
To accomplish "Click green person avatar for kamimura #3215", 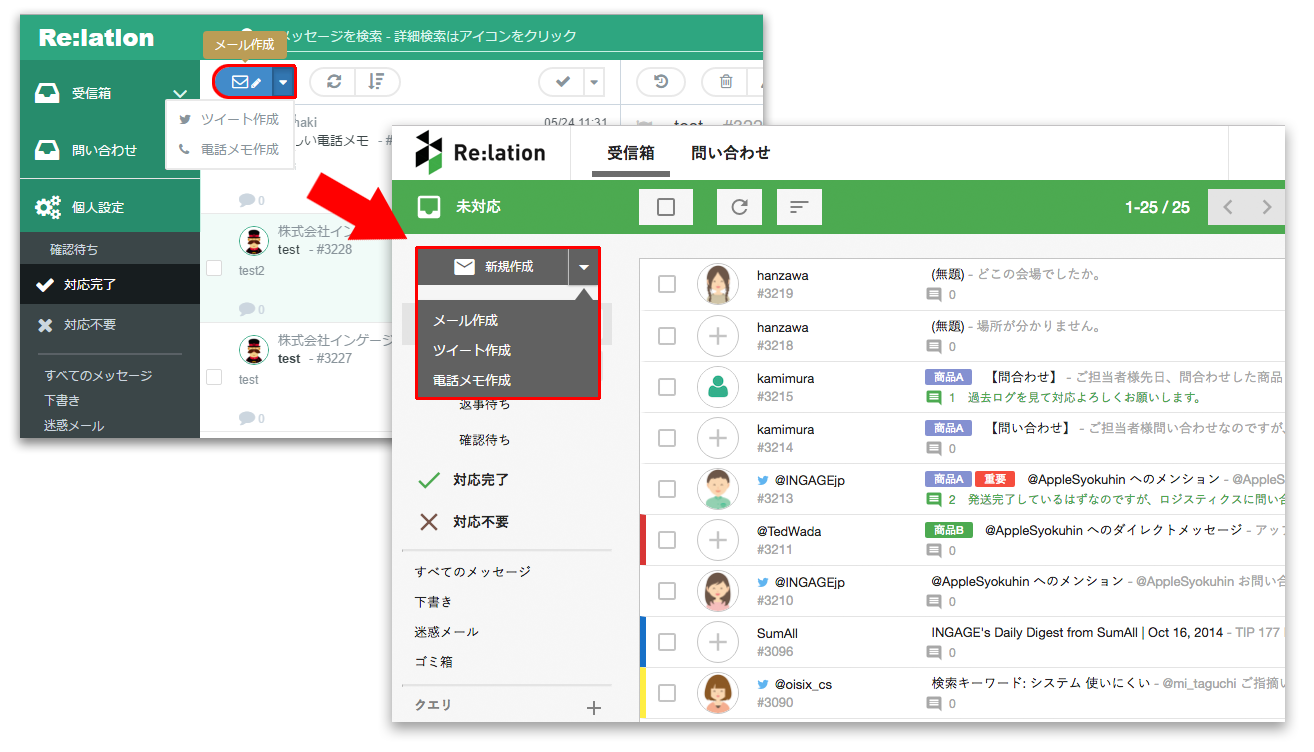I will 717,387.
